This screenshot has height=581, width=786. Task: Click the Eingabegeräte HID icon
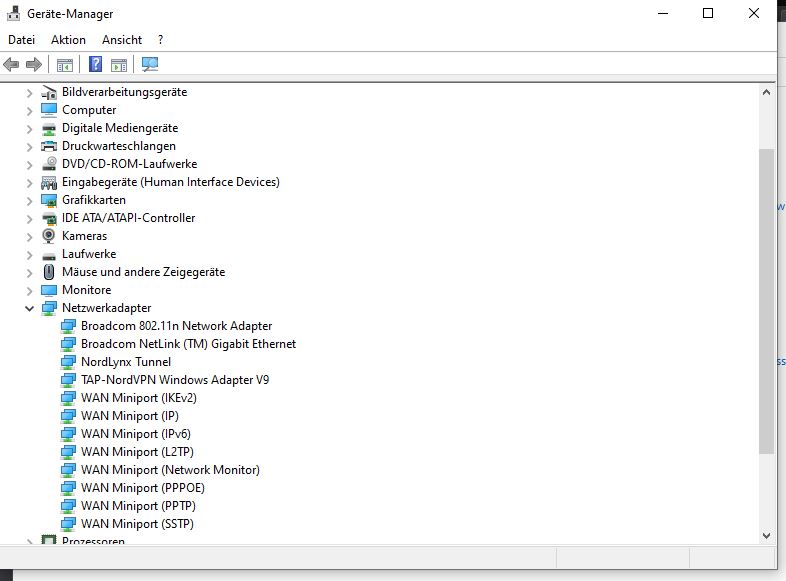[x=49, y=182]
